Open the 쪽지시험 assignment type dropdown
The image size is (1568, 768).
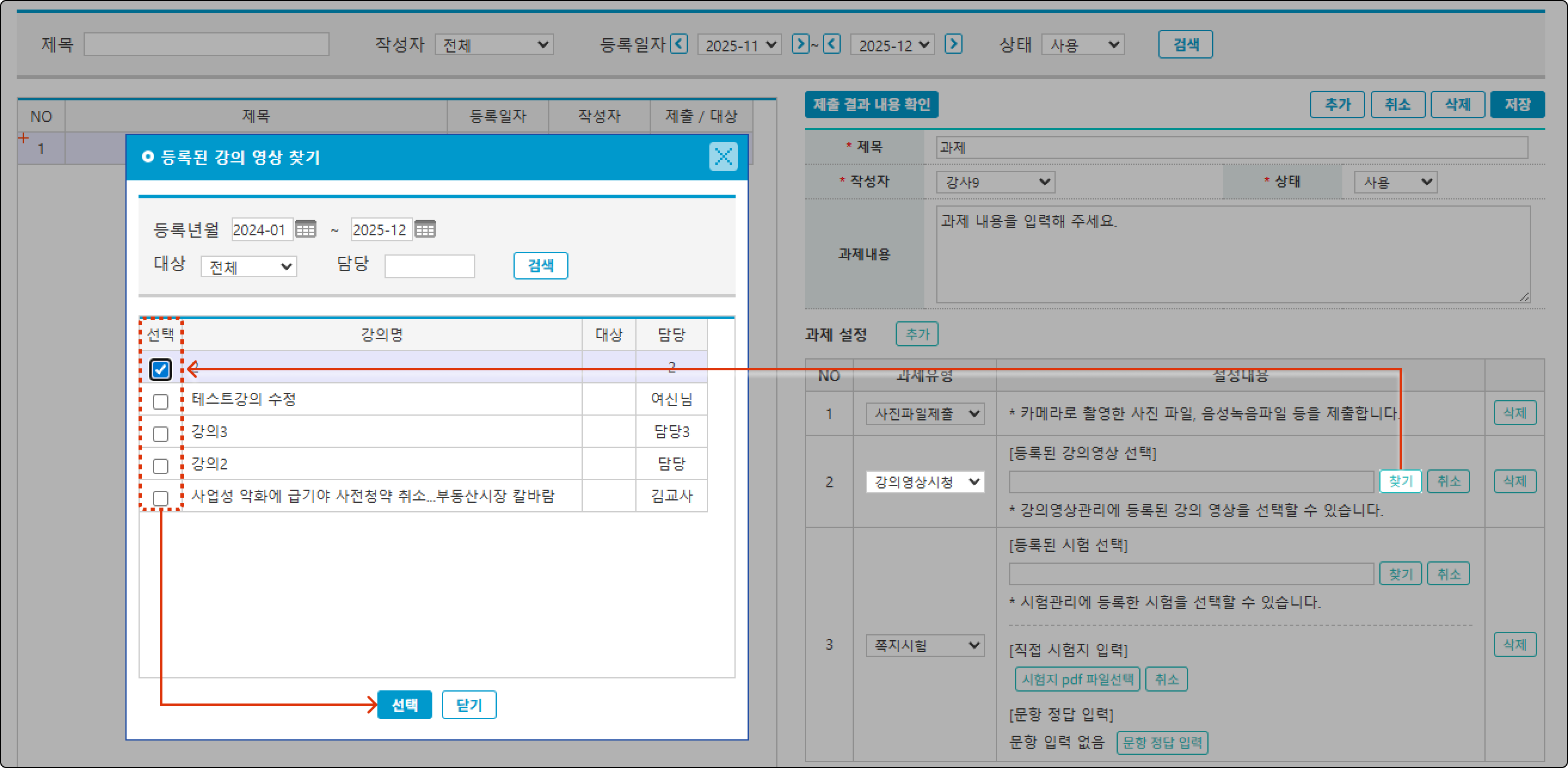point(924,645)
